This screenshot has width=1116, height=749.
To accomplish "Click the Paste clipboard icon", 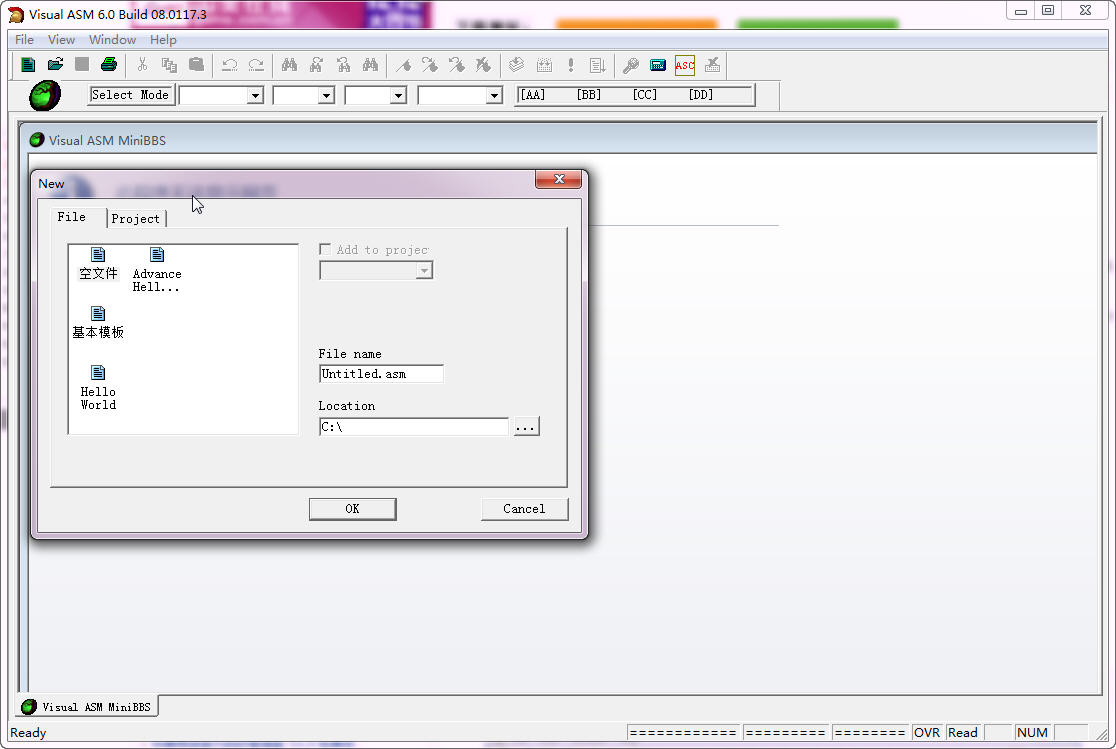I will pos(196,65).
